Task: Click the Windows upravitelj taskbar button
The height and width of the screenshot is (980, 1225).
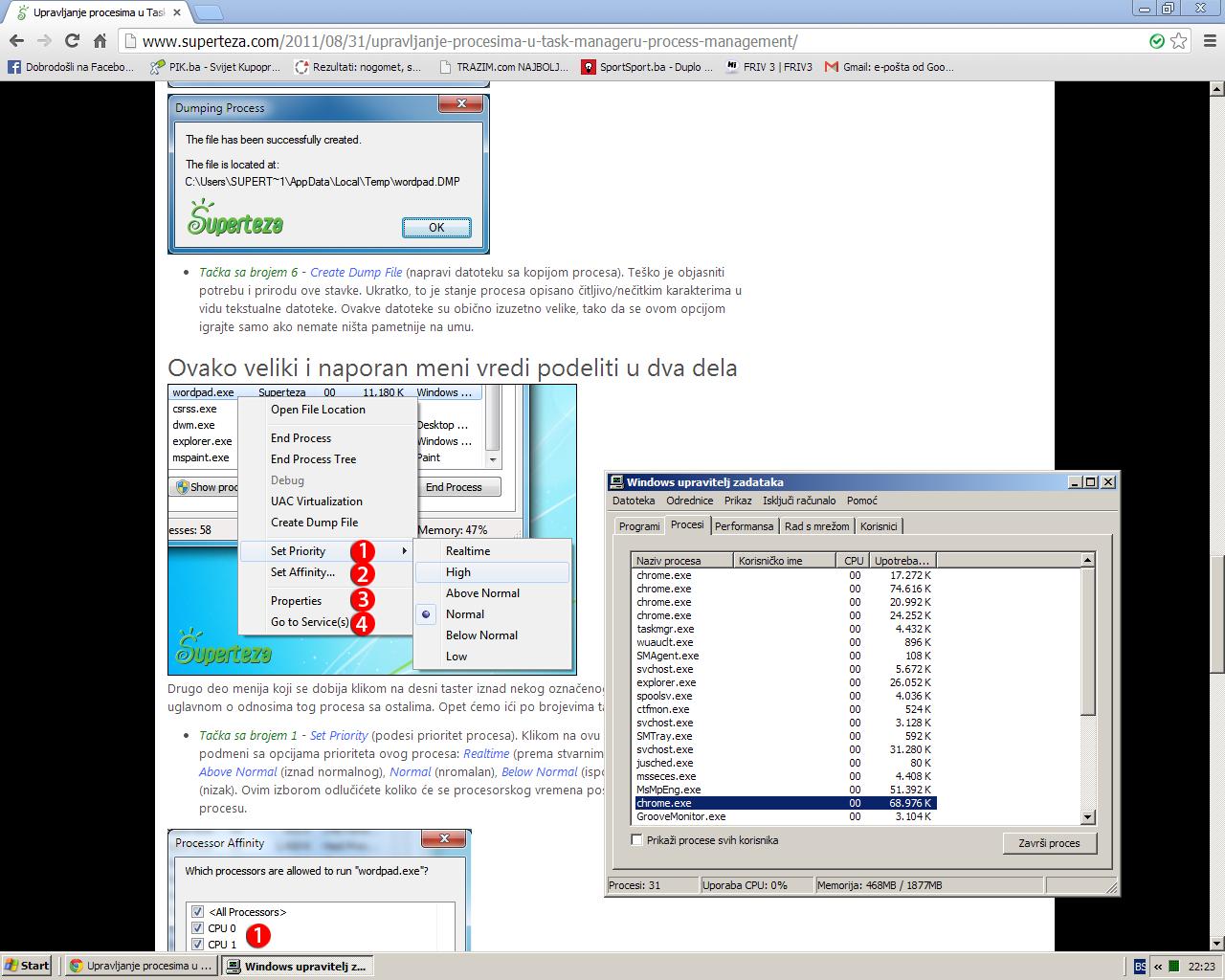Action: [x=297, y=966]
